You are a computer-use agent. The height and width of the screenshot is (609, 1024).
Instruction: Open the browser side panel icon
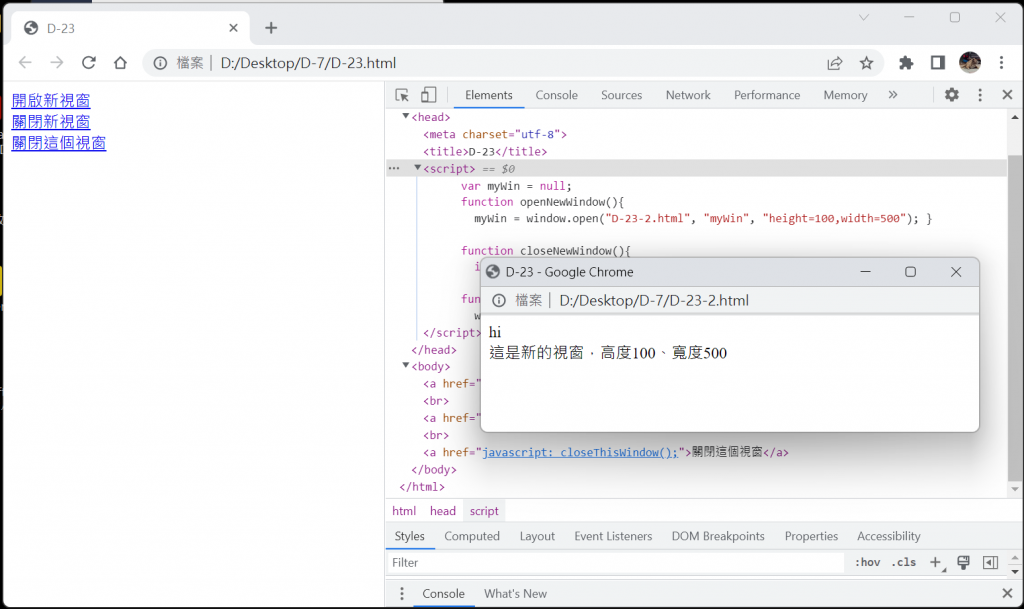[x=938, y=63]
